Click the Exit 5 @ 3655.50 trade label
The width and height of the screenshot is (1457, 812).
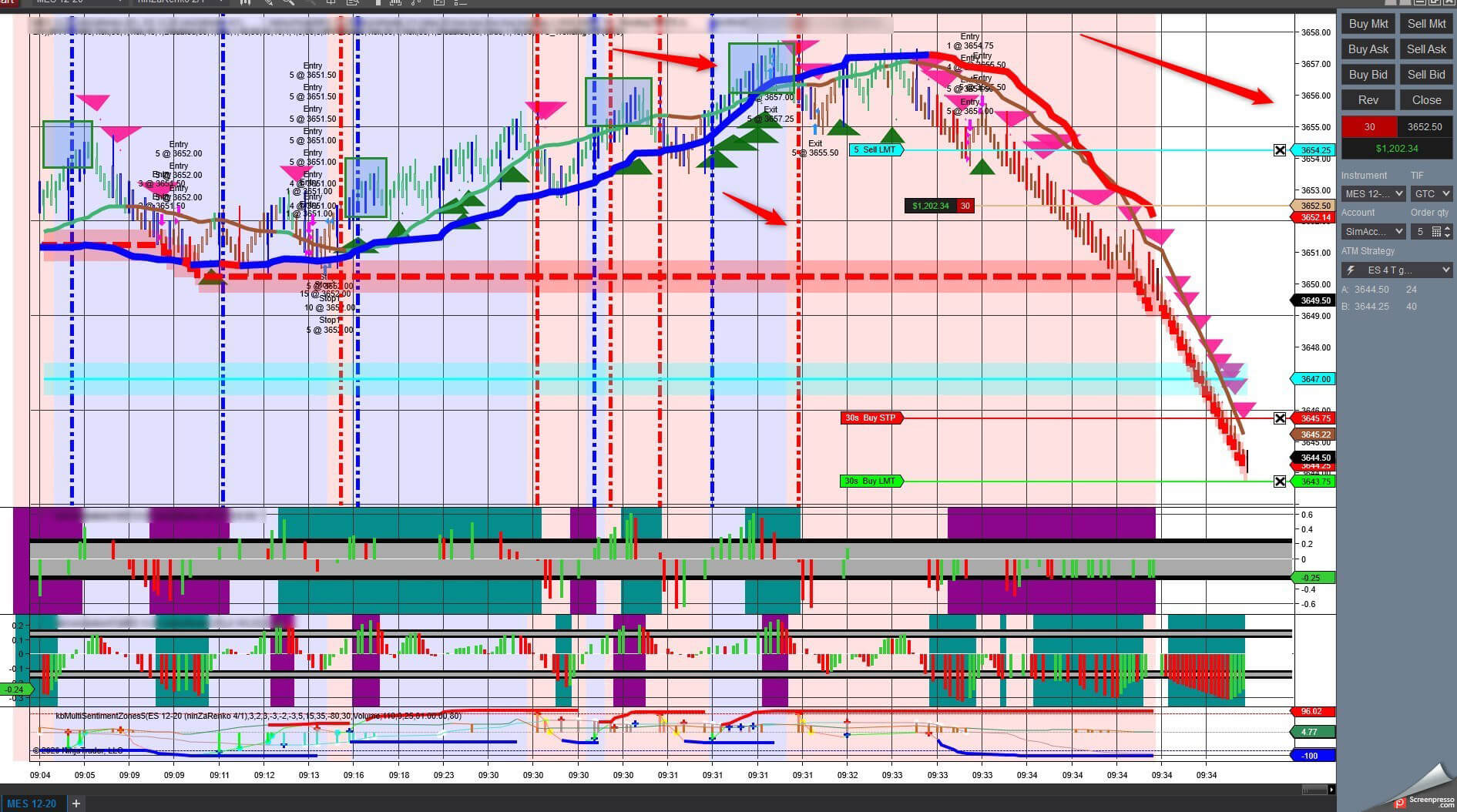tap(815, 148)
